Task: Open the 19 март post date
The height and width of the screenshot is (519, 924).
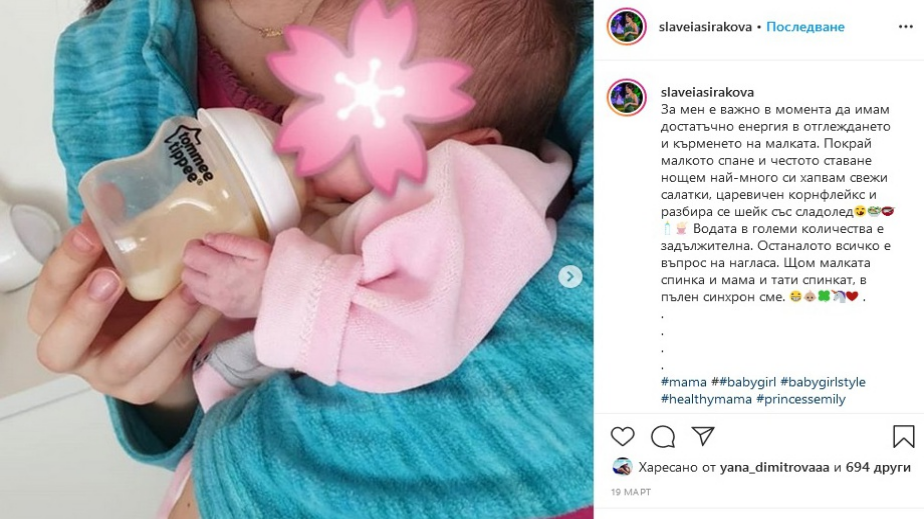Action: click(631, 492)
